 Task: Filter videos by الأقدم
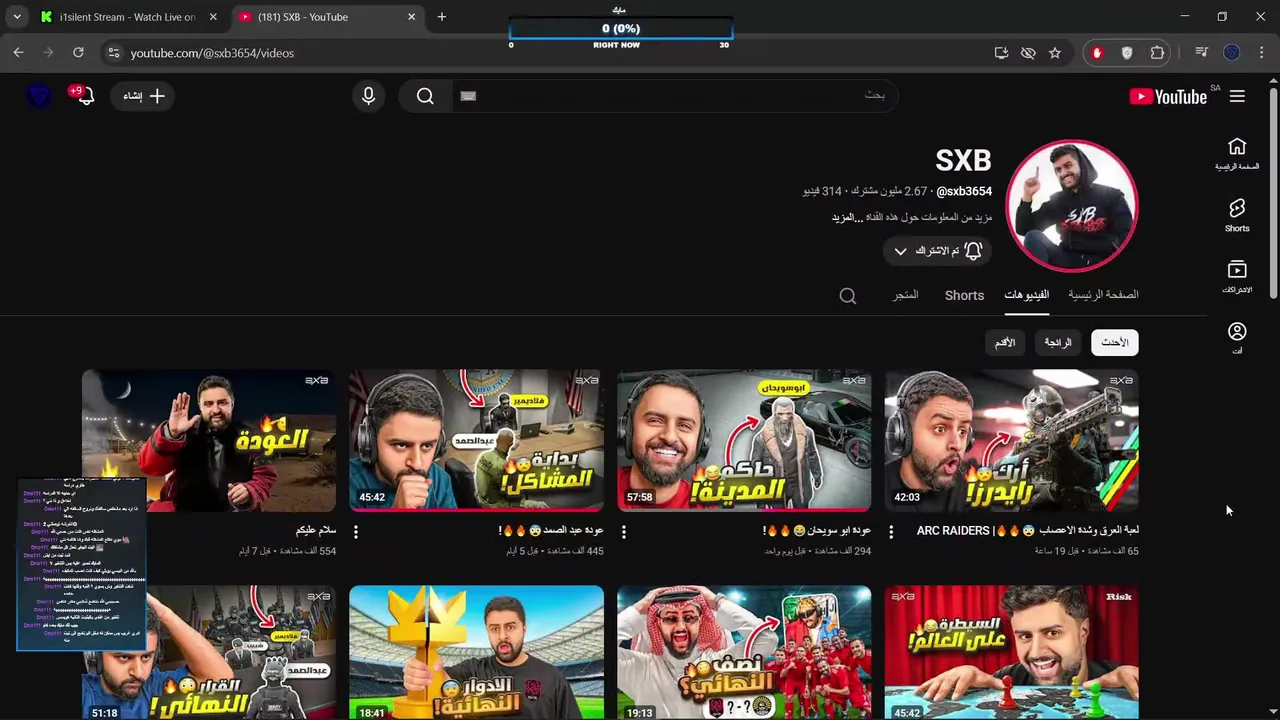tap(1005, 343)
